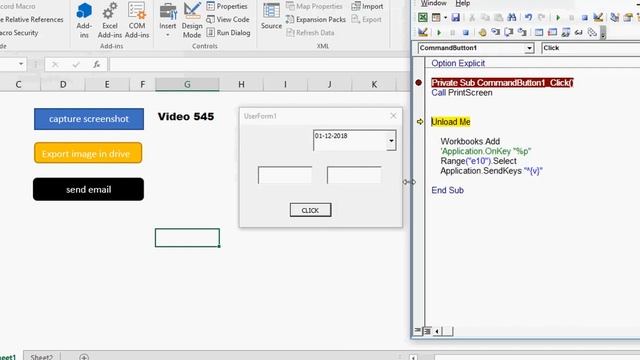The height and width of the screenshot is (360, 640).
Task: Switch to the Sheet2 tab
Action: [42, 356]
